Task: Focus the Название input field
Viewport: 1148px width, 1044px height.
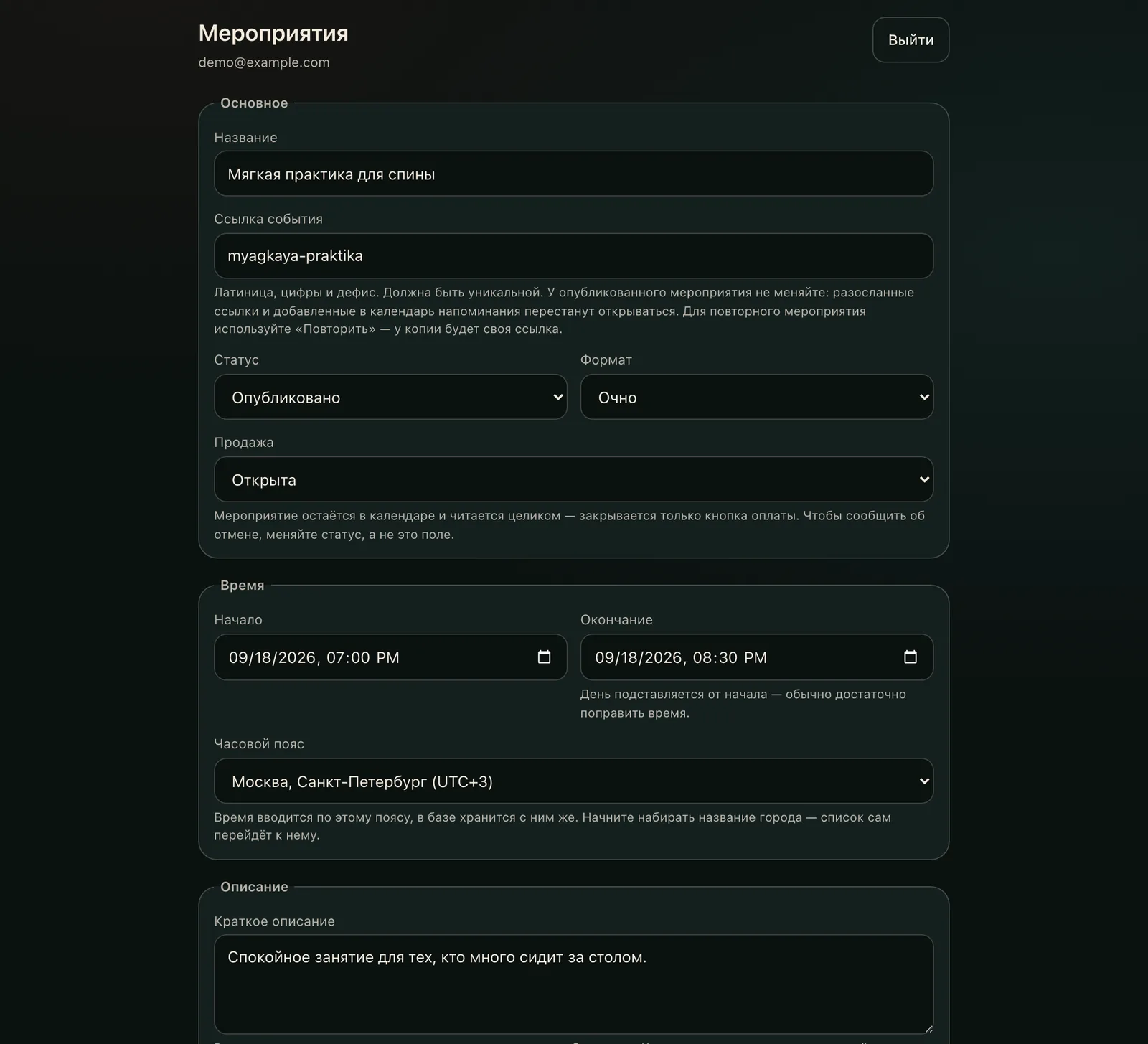Action: coord(573,174)
